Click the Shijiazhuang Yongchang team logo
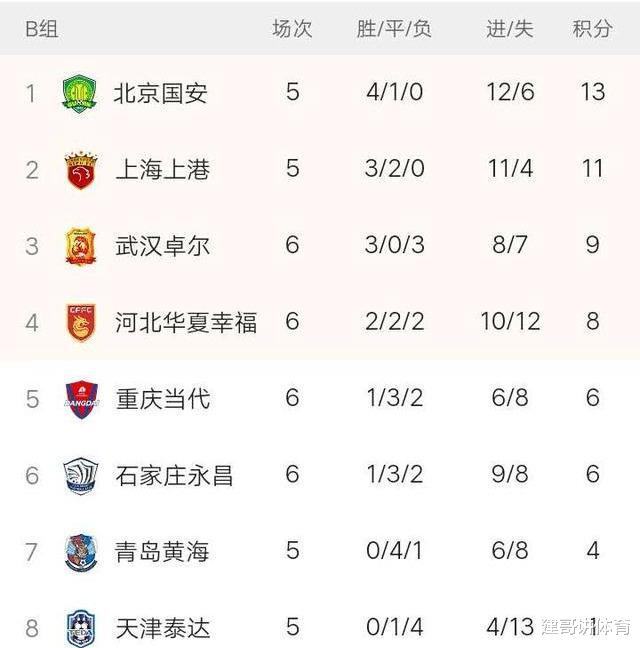The image size is (640, 648). coord(80,475)
